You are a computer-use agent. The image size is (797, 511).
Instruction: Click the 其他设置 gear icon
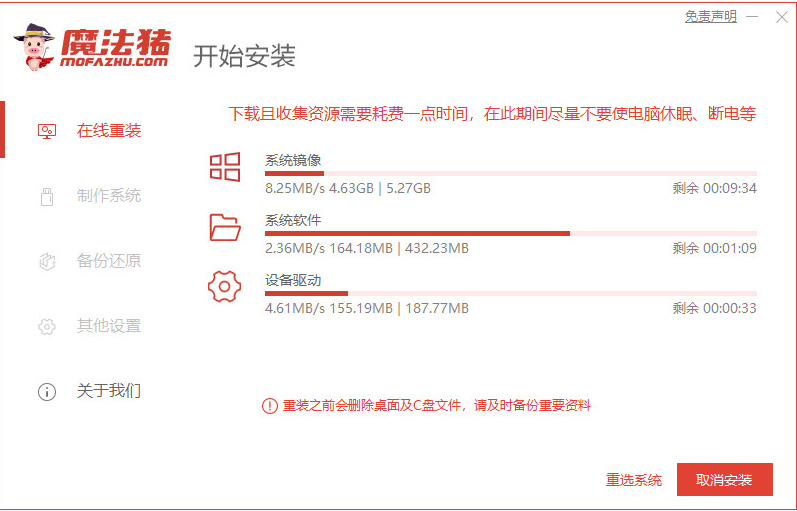(x=46, y=326)
